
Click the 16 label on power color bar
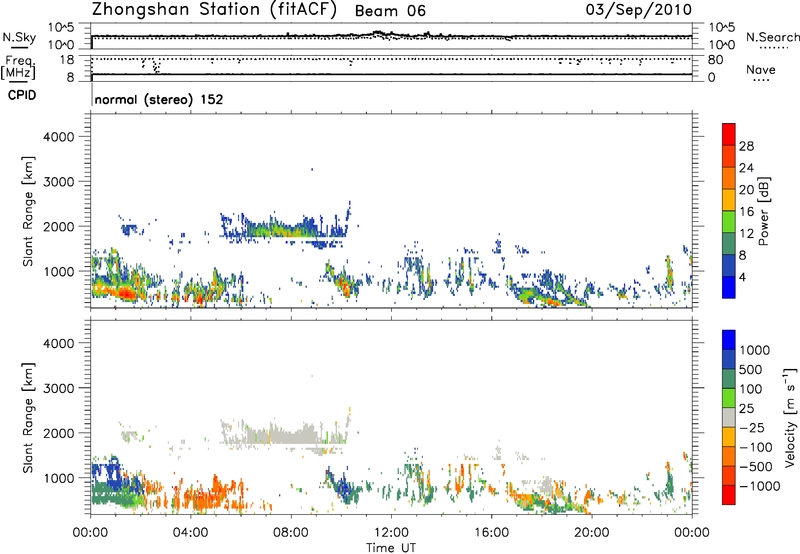click(746, 212)
